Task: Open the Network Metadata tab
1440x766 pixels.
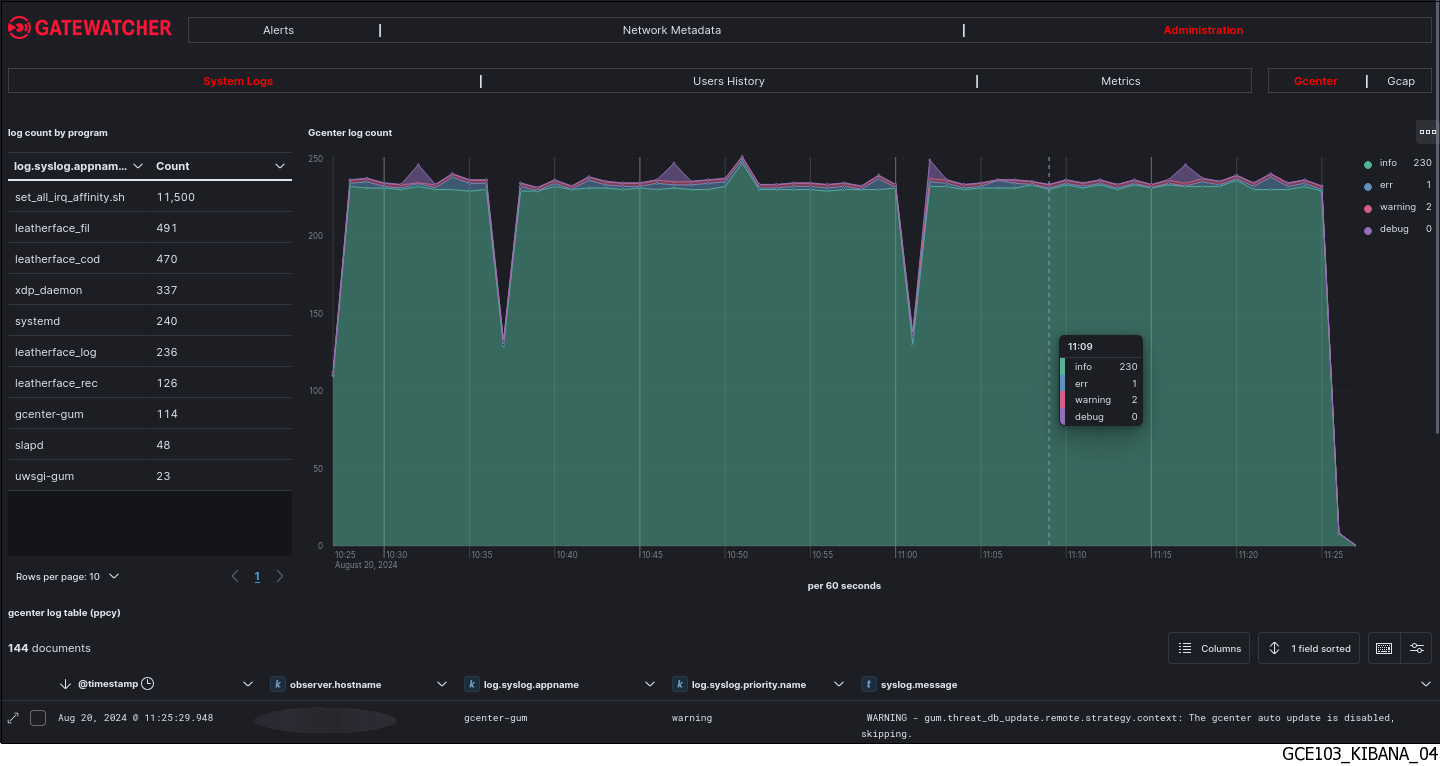Action: point(671,30)
